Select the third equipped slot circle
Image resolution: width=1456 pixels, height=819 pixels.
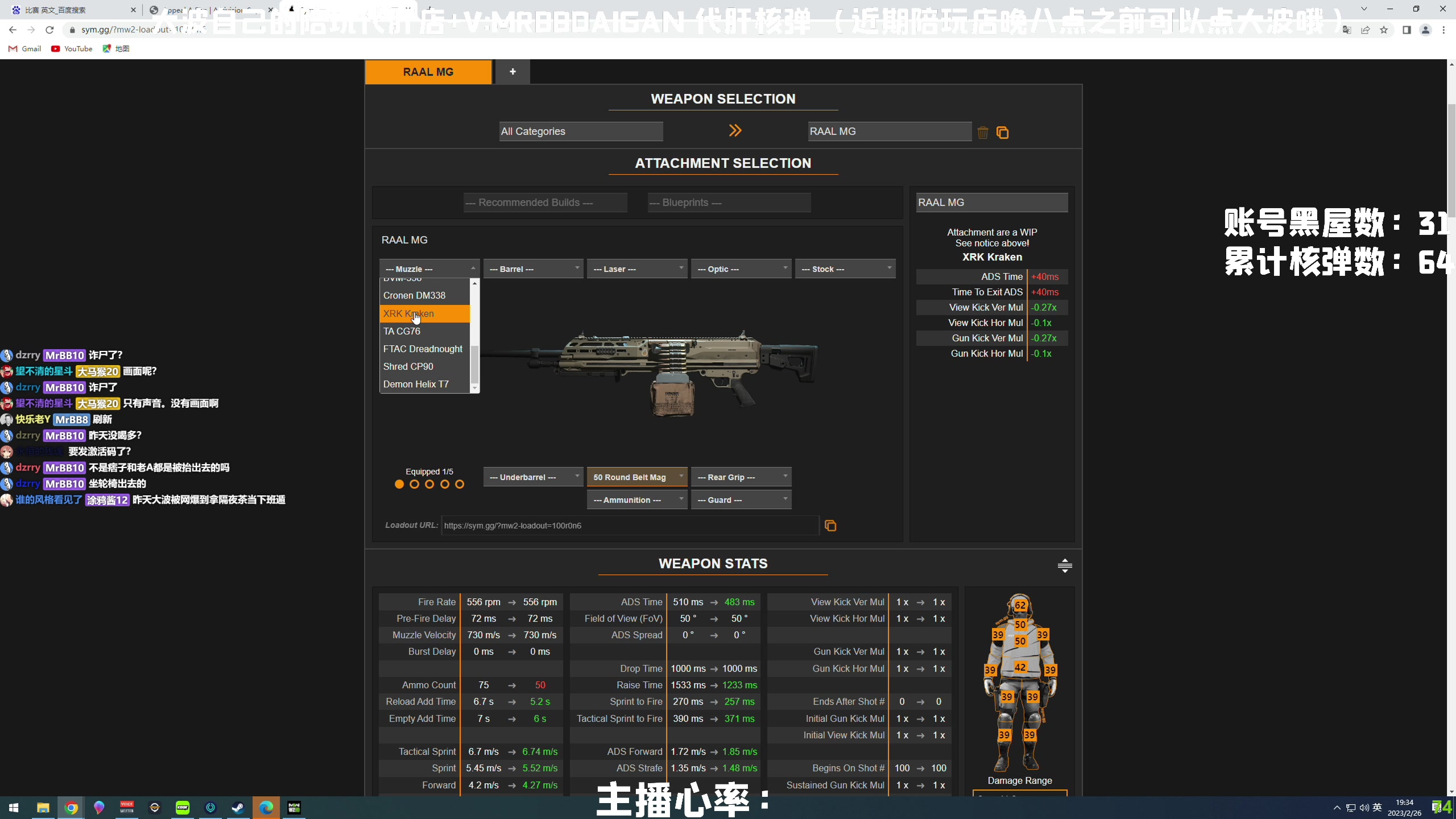tap(429, 484)
